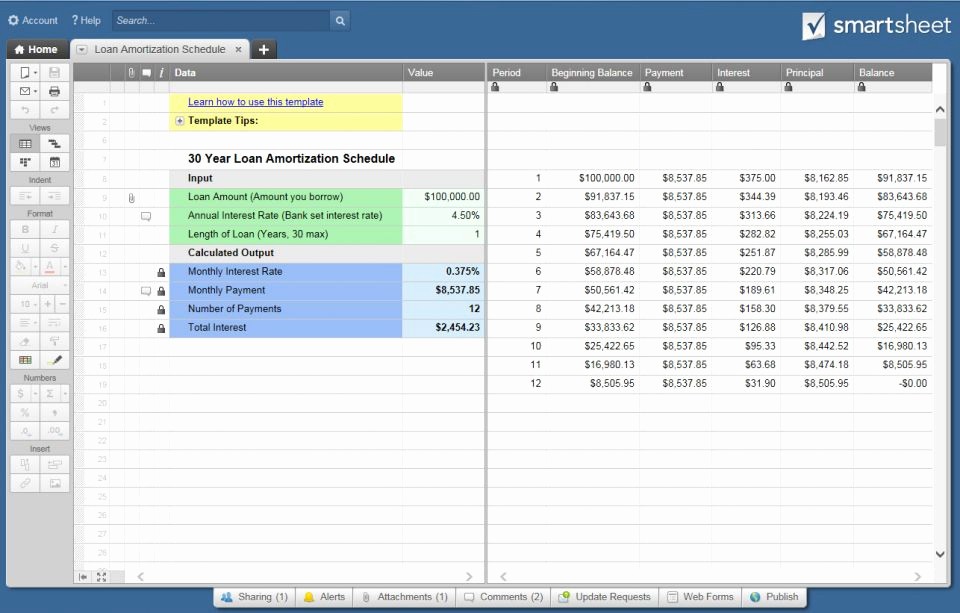Click the dollar currency format icon
The height and width of the screenshot is (613, 960).
coord(21,394)
